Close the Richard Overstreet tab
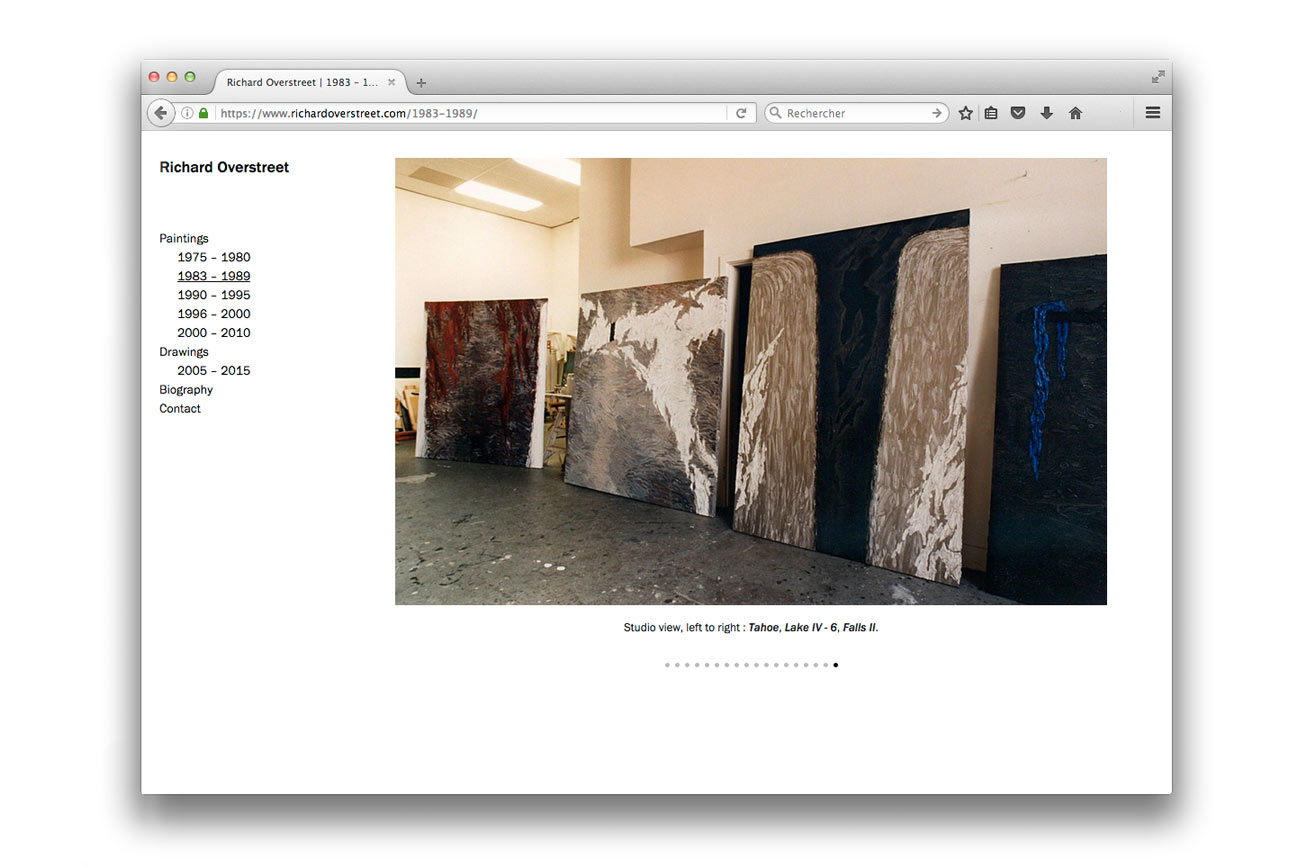 (392, 82)
